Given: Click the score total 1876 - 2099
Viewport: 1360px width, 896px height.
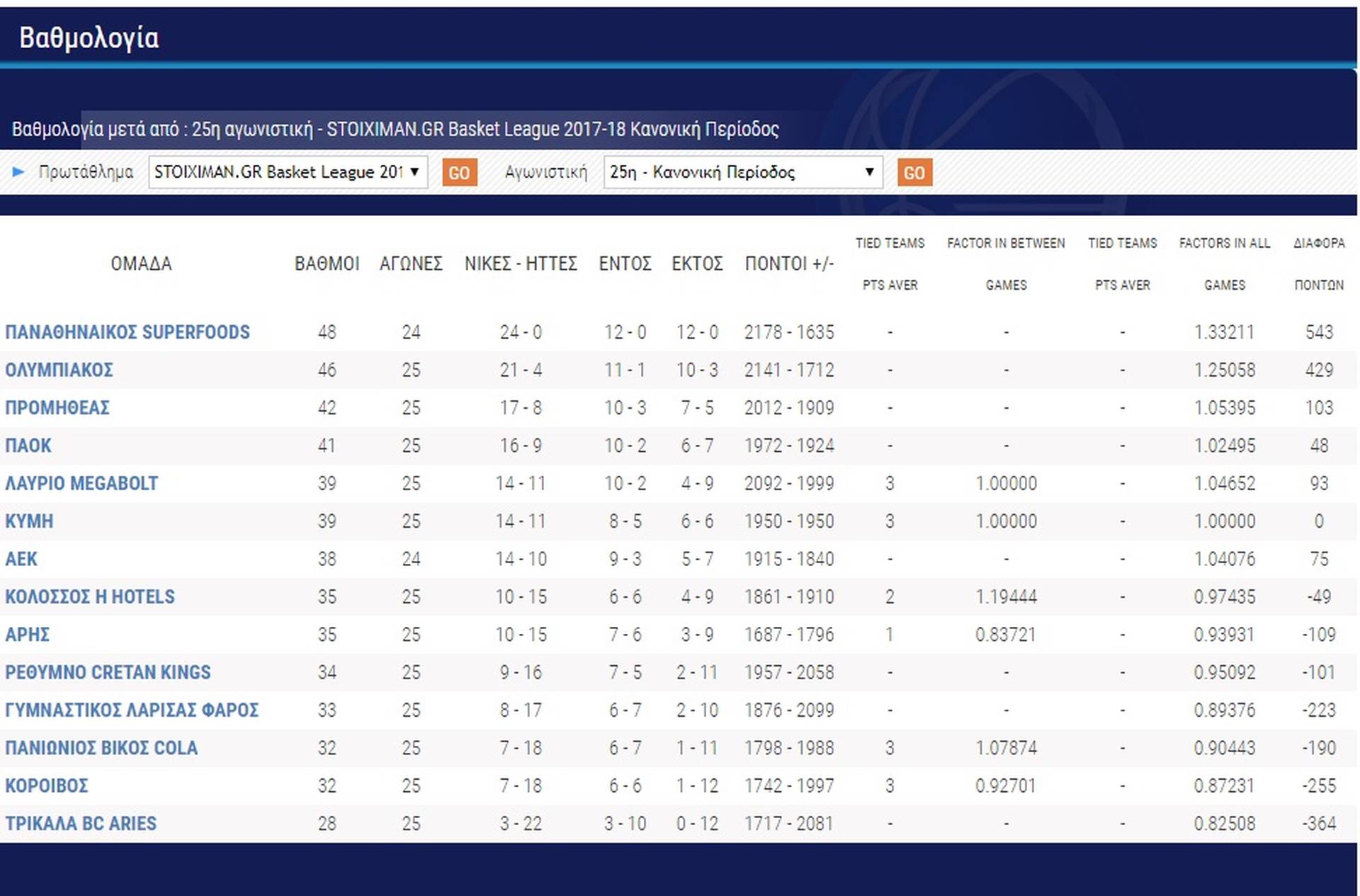Looking at the screenshot, I should click(789, 710).
